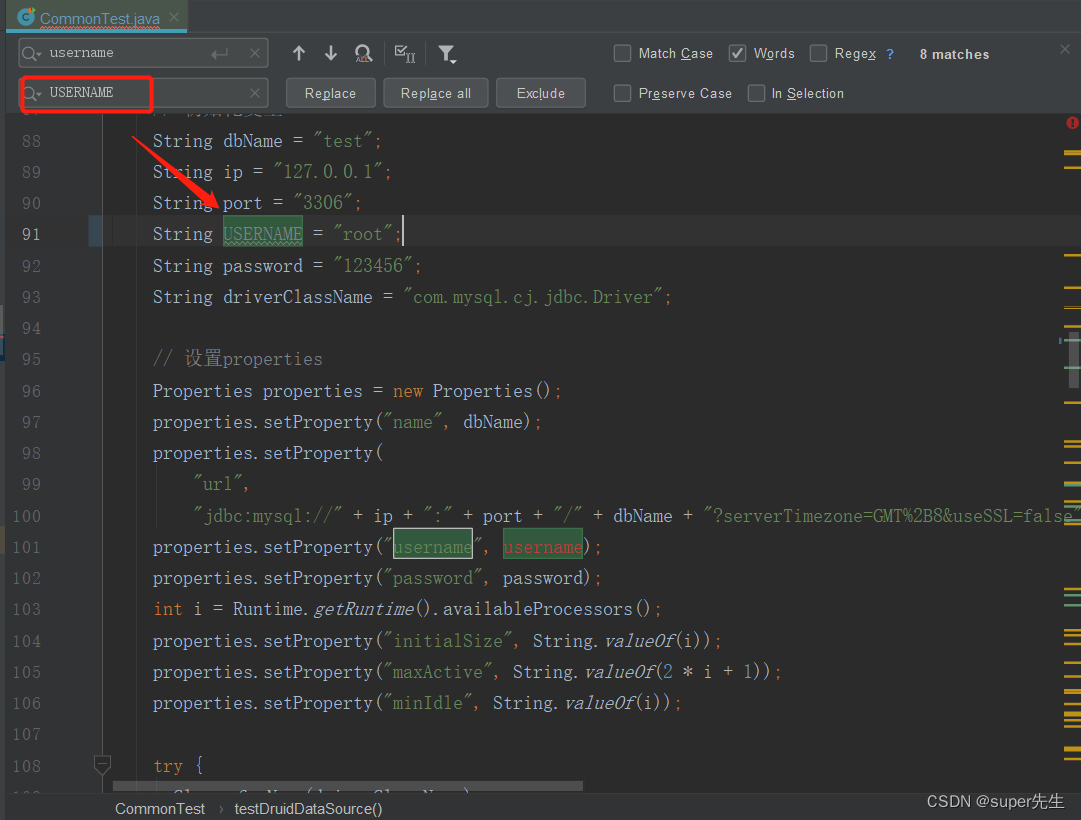1081x820 pixels.
Task: Enable the Regex checkbox
Action: coord(818,53)
